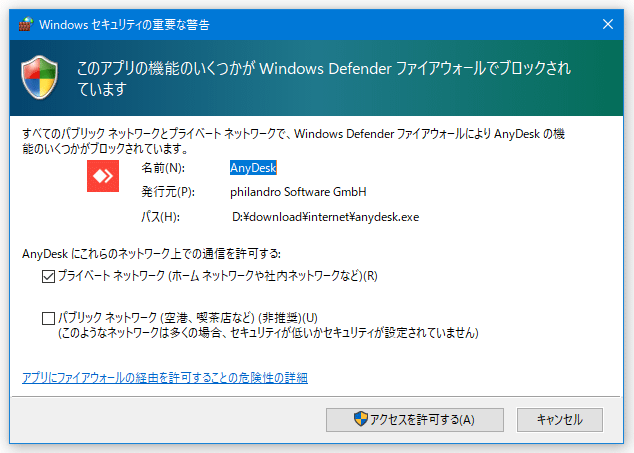Click キャンセル button

(x=560, y=419)
